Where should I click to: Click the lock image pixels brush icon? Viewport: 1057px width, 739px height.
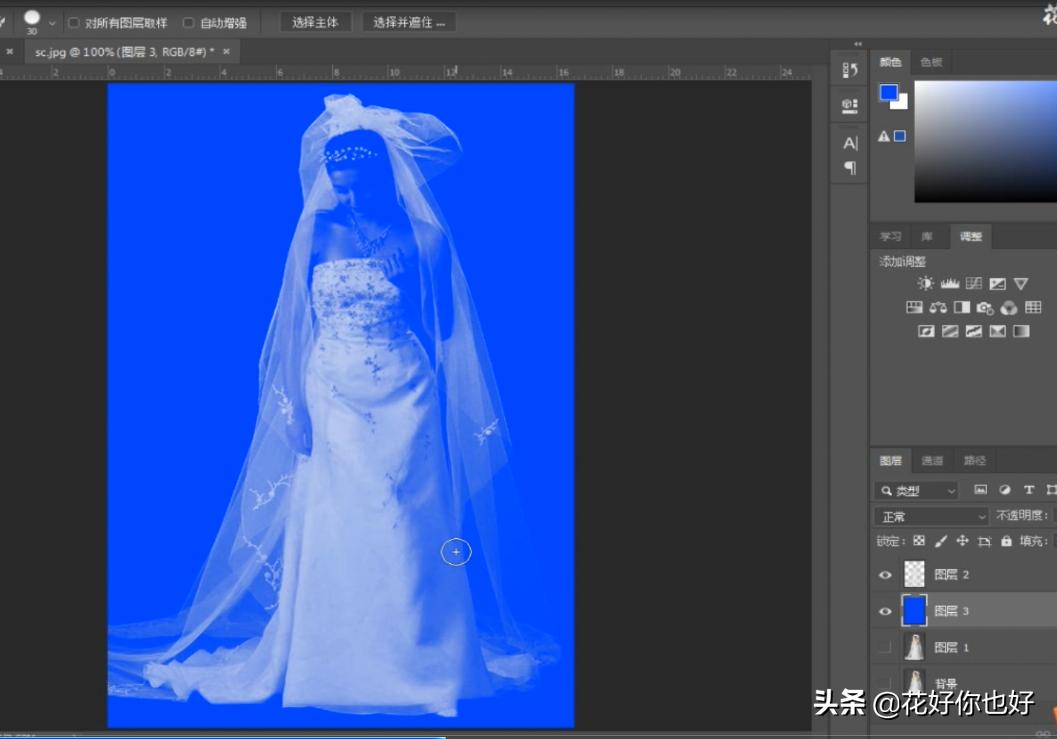[940, 541]
